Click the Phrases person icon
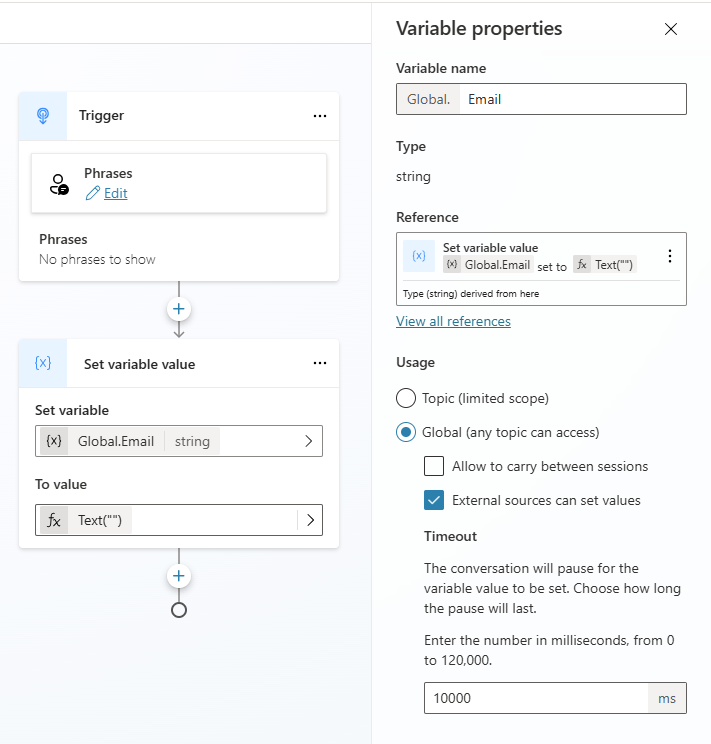This screenshot has width=711, height=744. [x=59, y=184]
